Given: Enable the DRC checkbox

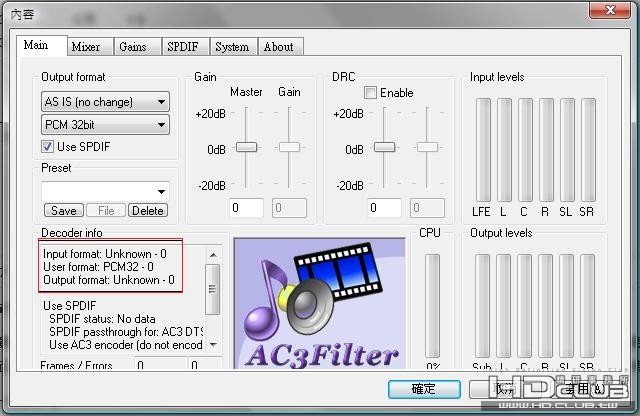Looking at the screenshot, I should coord(370,93).
